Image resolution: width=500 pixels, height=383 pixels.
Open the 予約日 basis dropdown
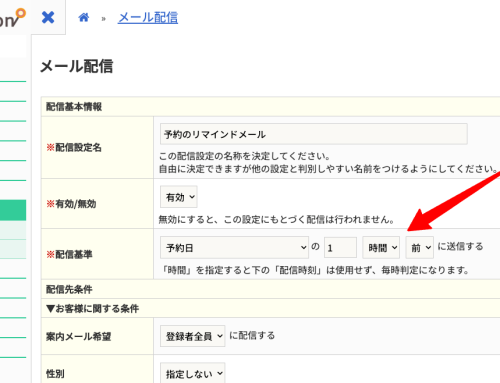click(x=234, y=248)
